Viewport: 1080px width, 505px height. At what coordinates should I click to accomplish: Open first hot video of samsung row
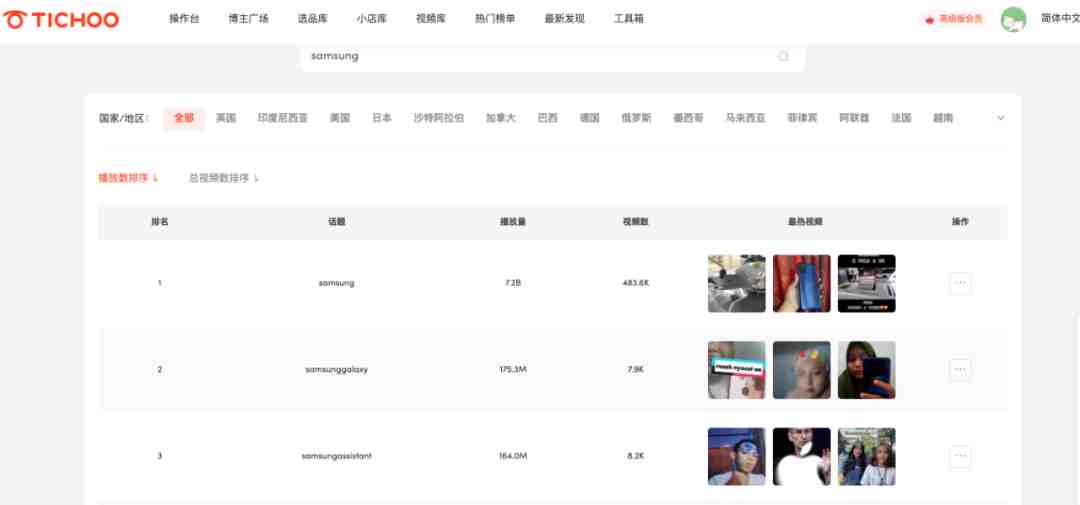(x=736, y=283)
